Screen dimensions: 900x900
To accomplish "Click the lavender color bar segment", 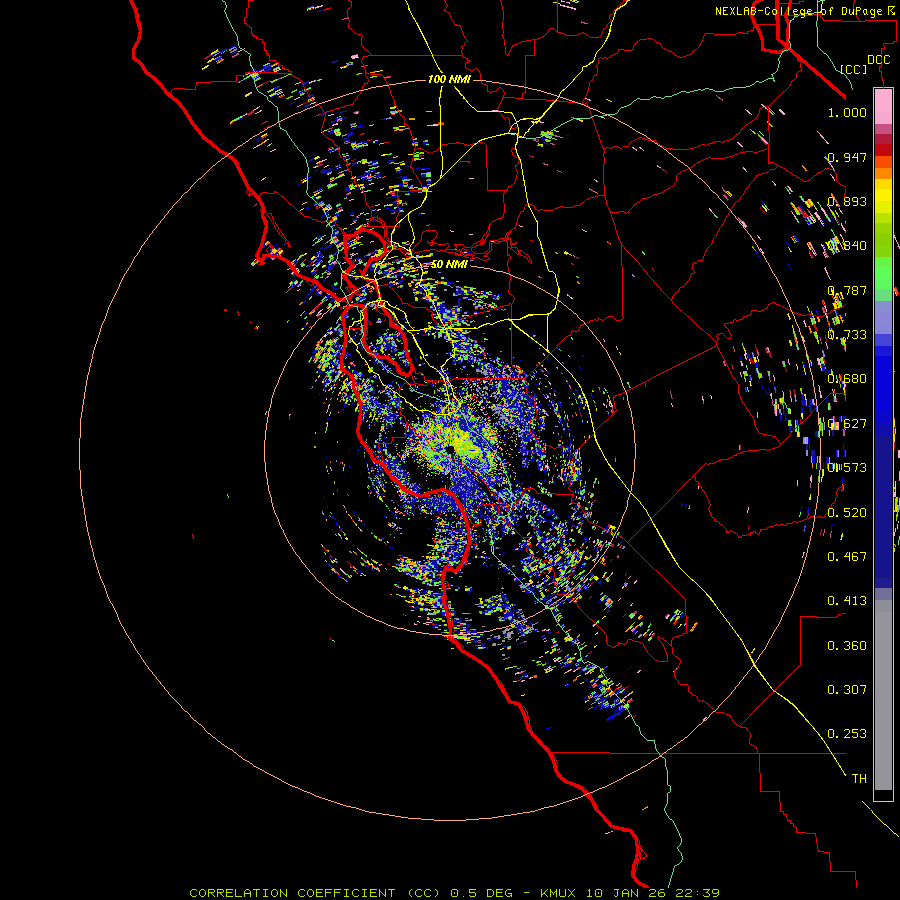I will click(883, 317).
